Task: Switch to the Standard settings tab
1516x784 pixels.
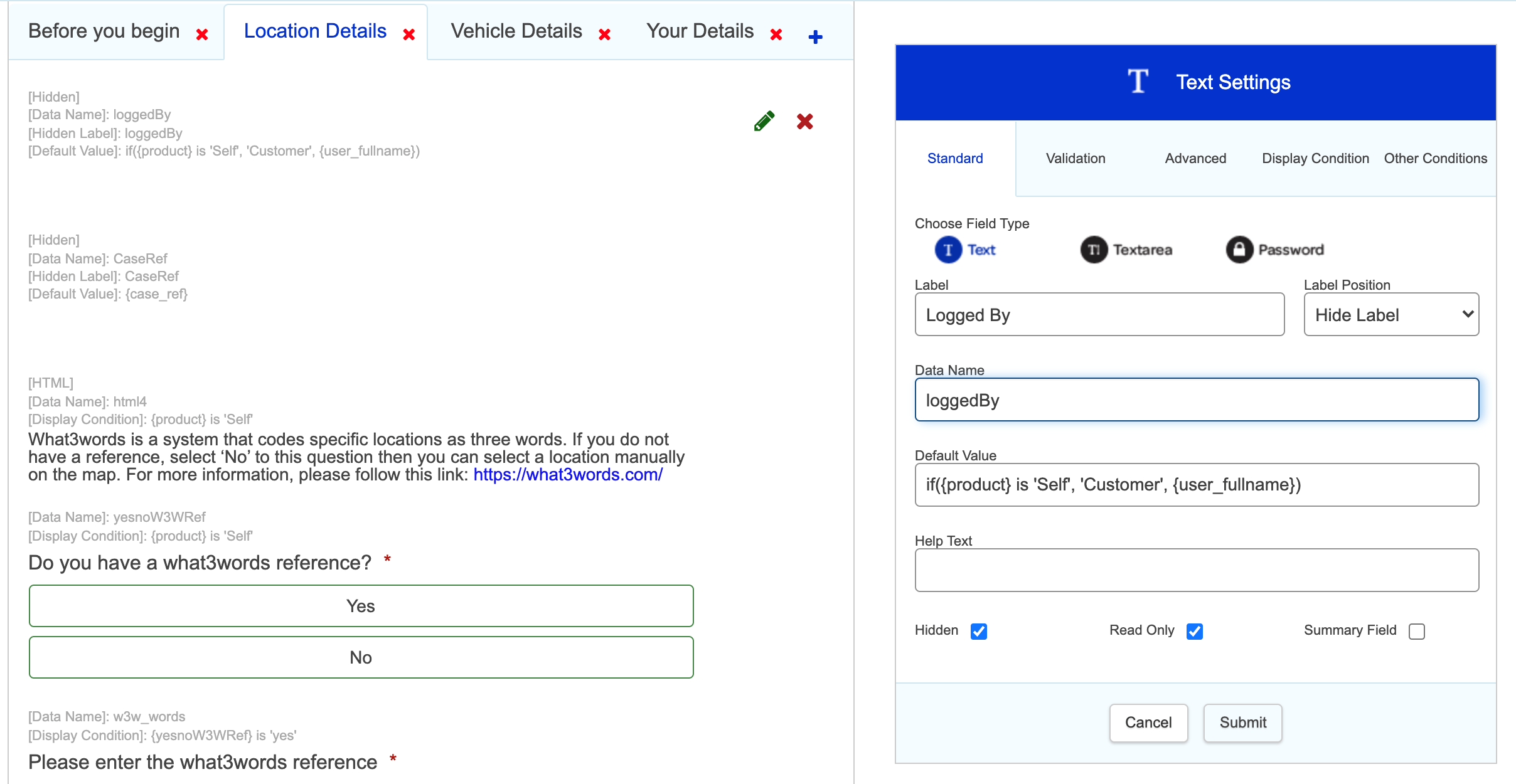Action: [955, 158]
